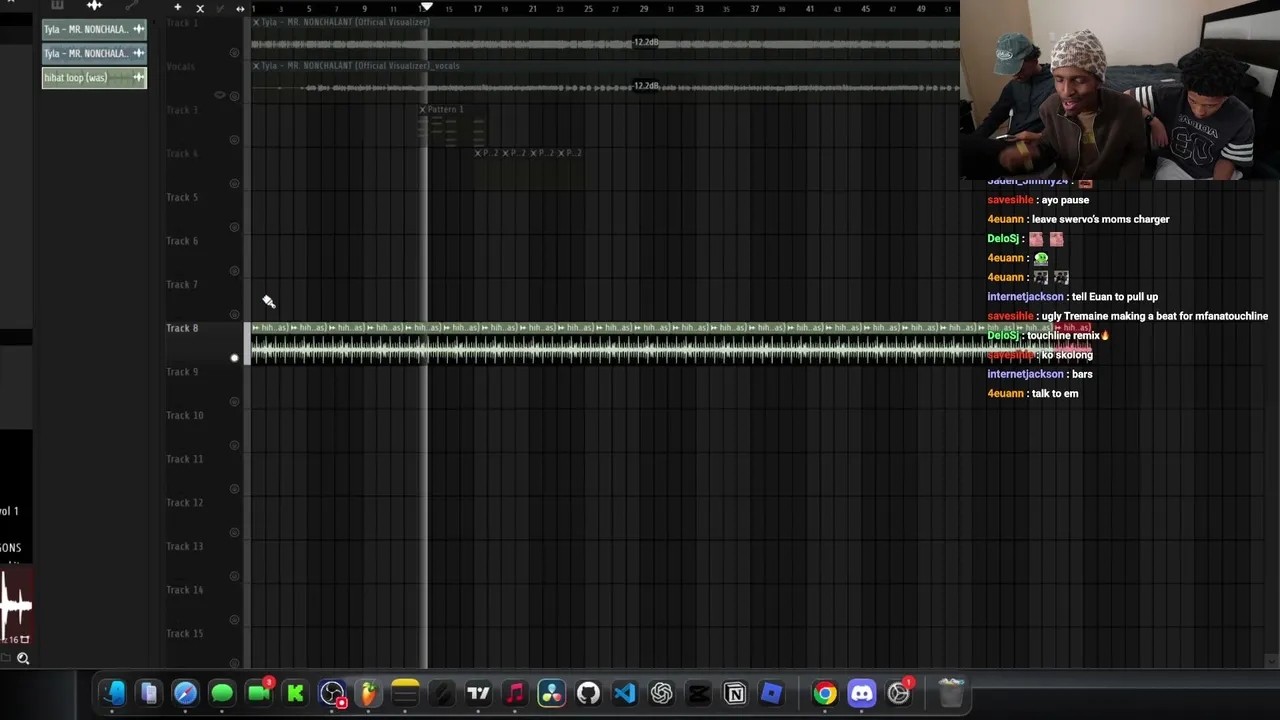
Task: Open System Settings from the dock
Action: 899,693
